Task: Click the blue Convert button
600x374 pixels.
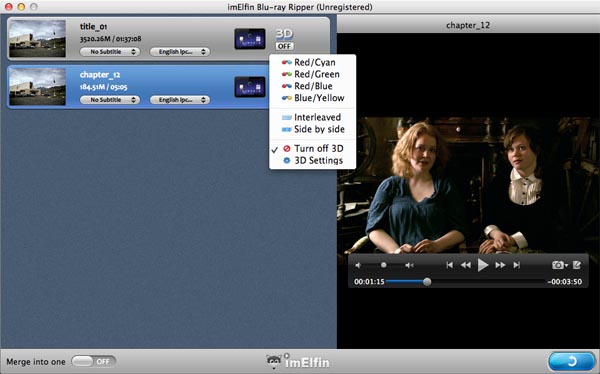Action: 571,361
